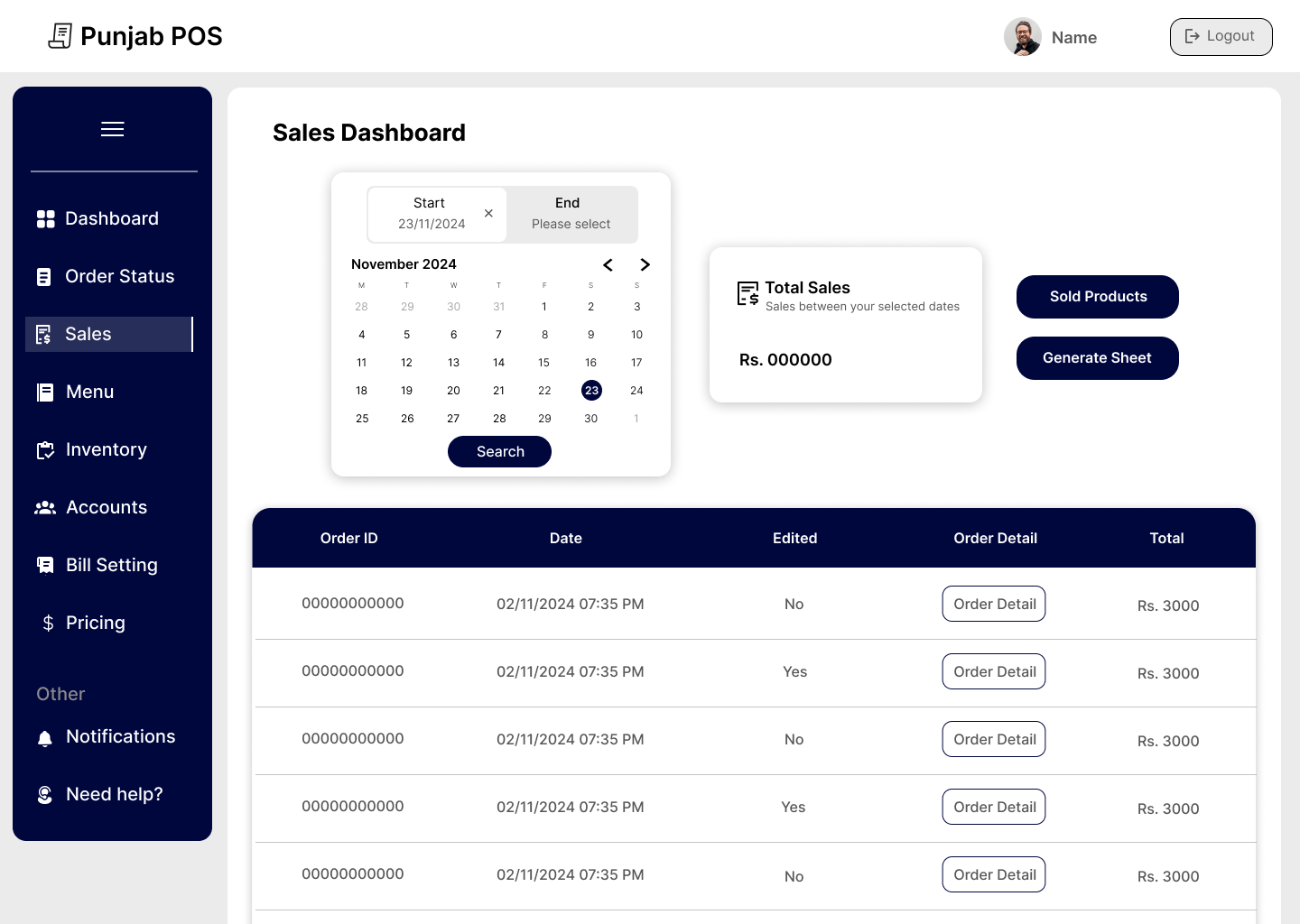Click the Search button under calendar
The width and height of the screenshot is (1300, 924).
point(499,452)
